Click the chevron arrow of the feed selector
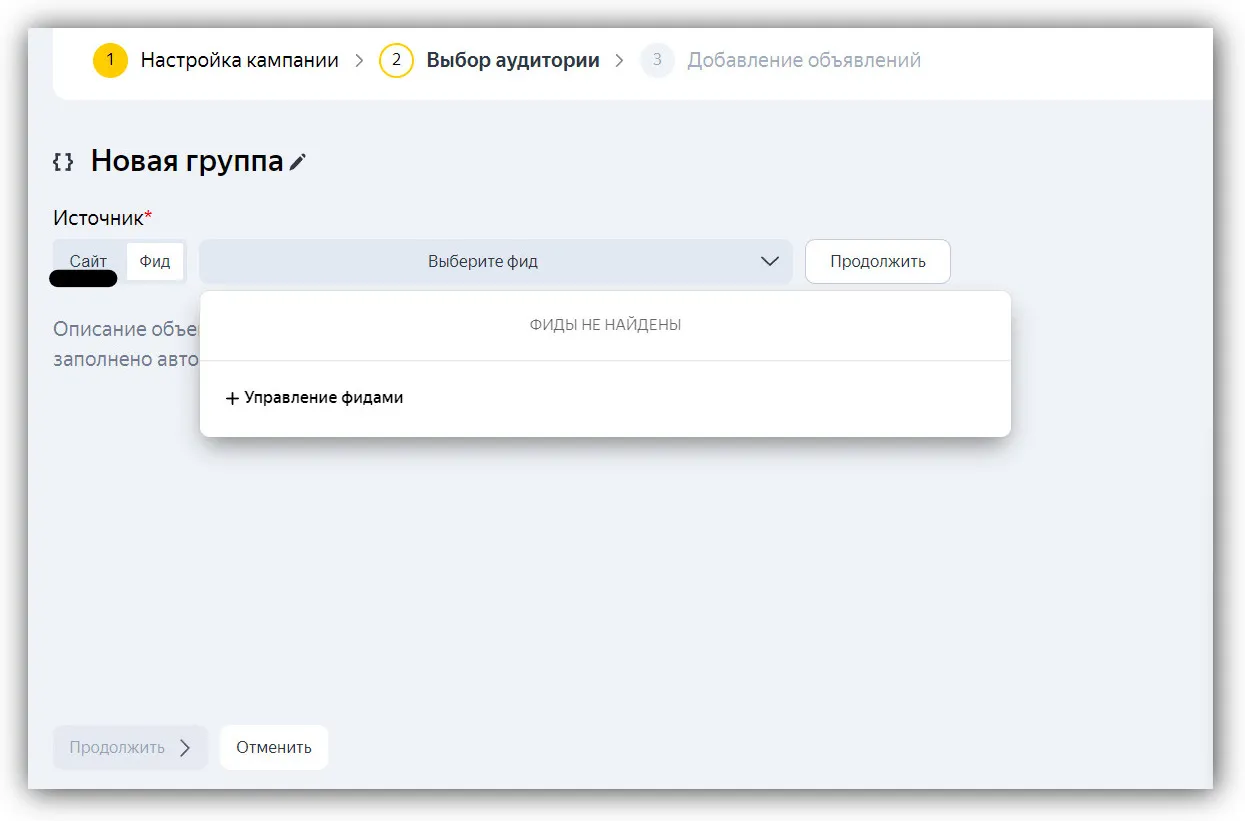Image resolution: width=1245 pixels, height=821 pixels. coord(770,261)
